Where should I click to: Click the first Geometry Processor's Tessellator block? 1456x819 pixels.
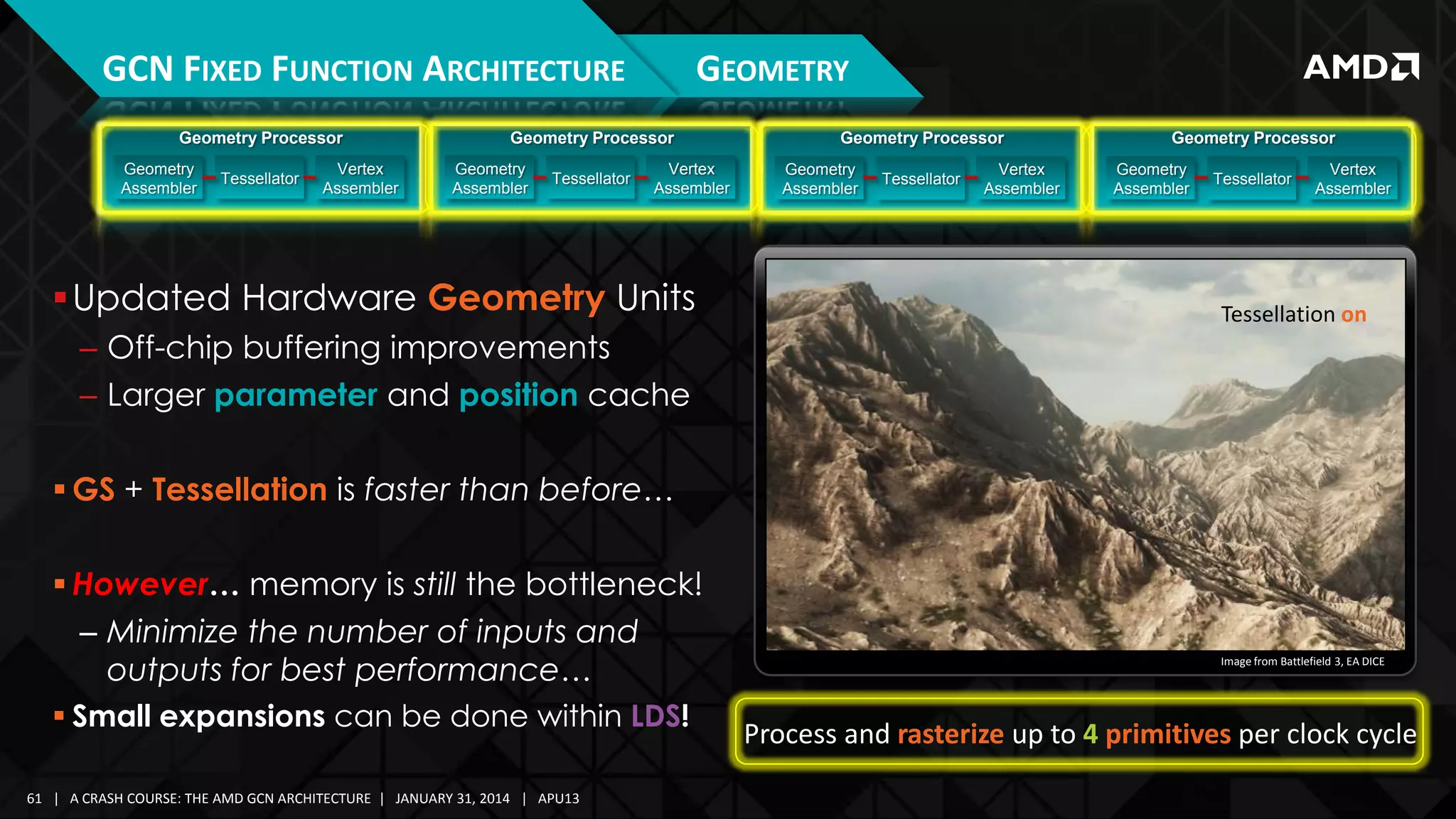coord(259,178)
